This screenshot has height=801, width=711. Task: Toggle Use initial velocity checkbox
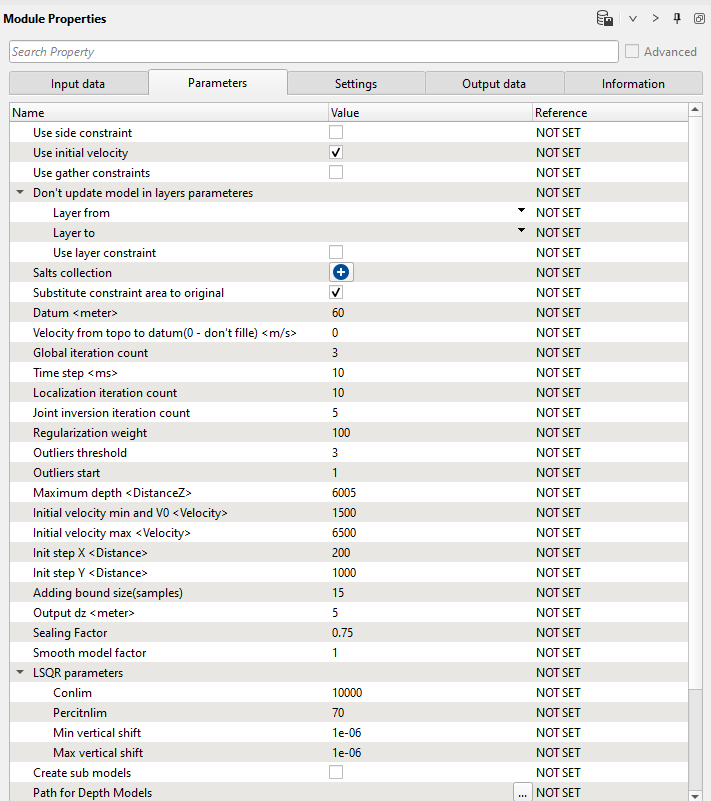click(337, 153)
